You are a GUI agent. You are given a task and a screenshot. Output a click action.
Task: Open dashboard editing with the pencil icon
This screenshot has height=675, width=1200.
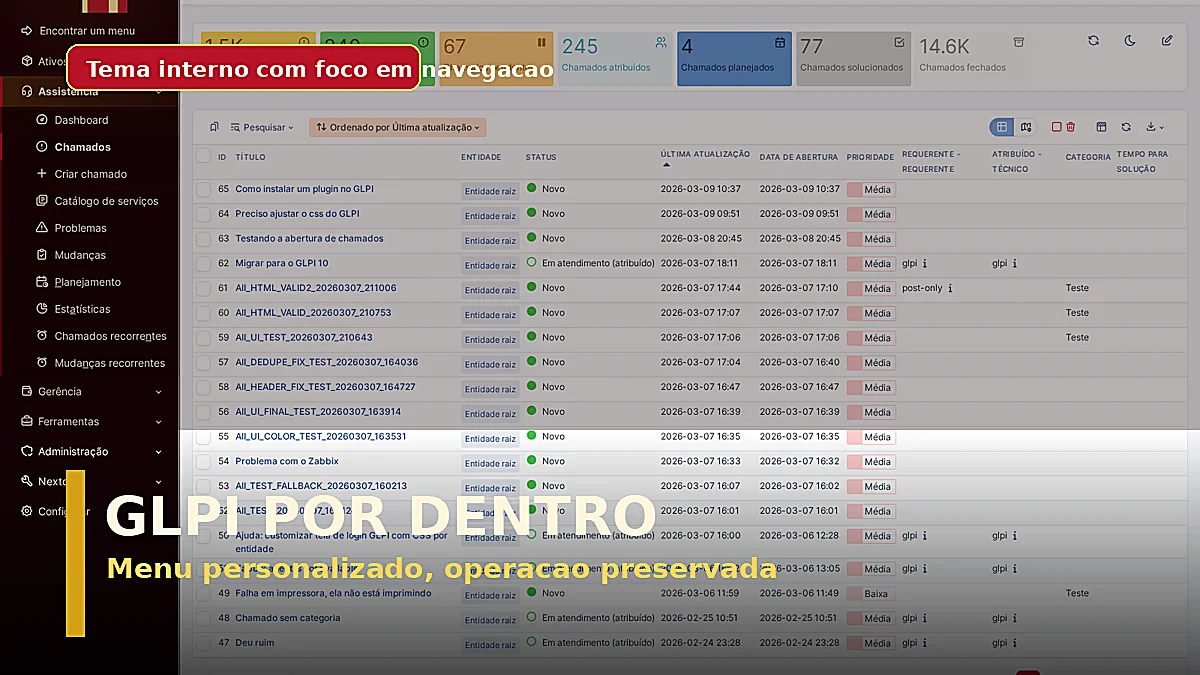click(1165, 40)
